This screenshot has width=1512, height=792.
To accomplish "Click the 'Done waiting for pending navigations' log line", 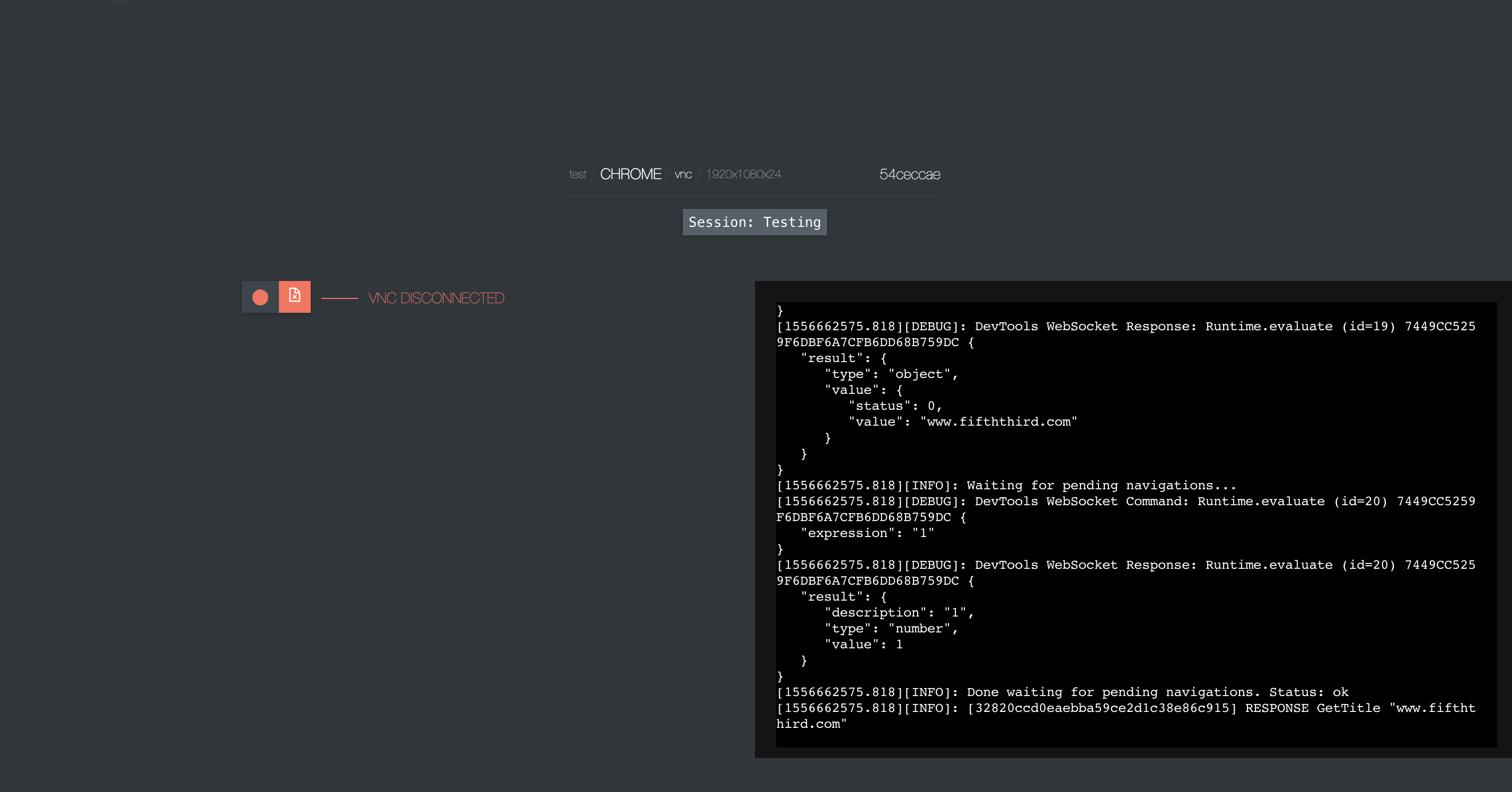I will pyautogui.click(x=1062, y=692).
